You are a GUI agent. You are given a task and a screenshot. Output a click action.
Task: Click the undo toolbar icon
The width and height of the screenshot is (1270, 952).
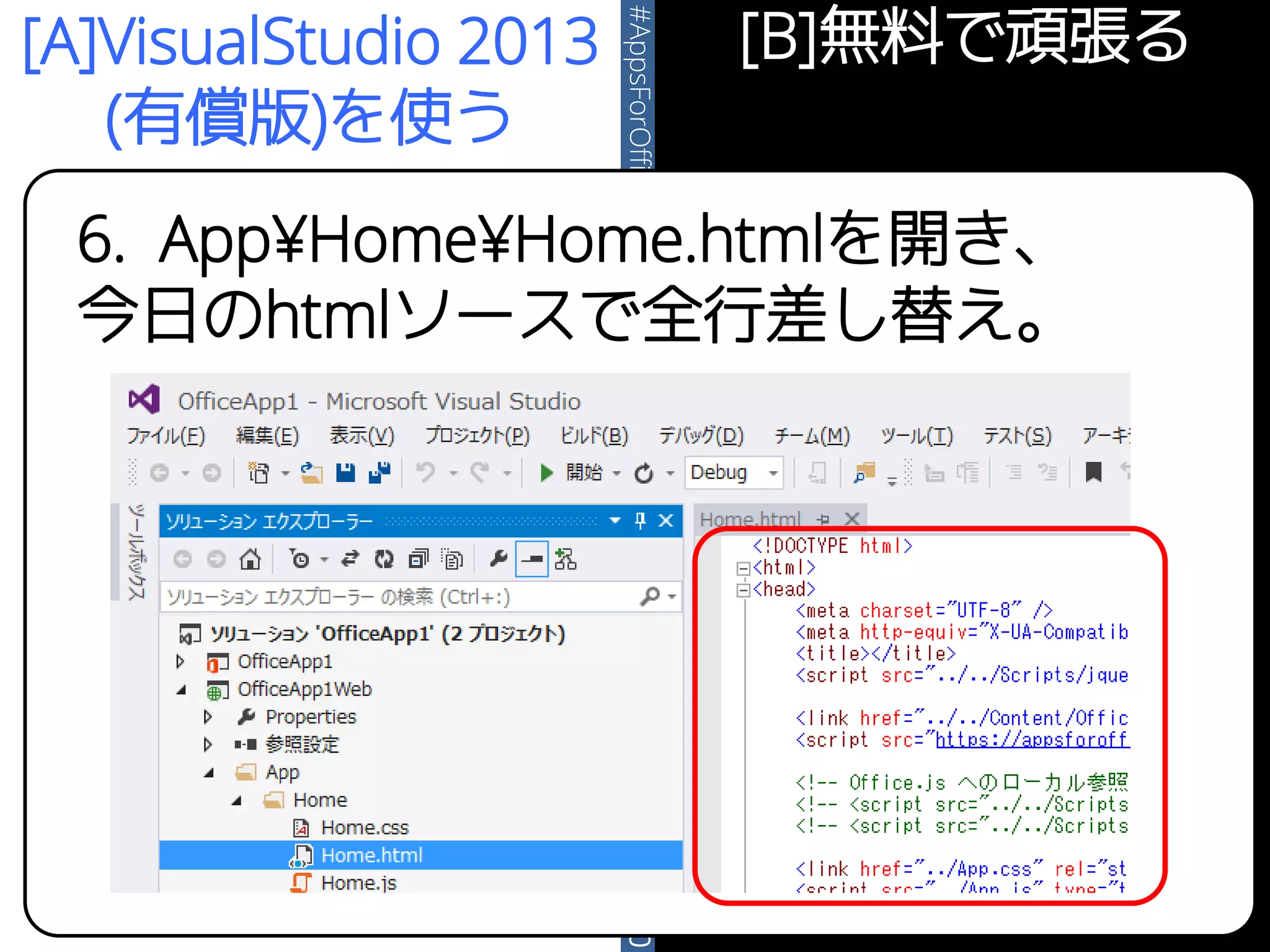click(x=425, y=473)
